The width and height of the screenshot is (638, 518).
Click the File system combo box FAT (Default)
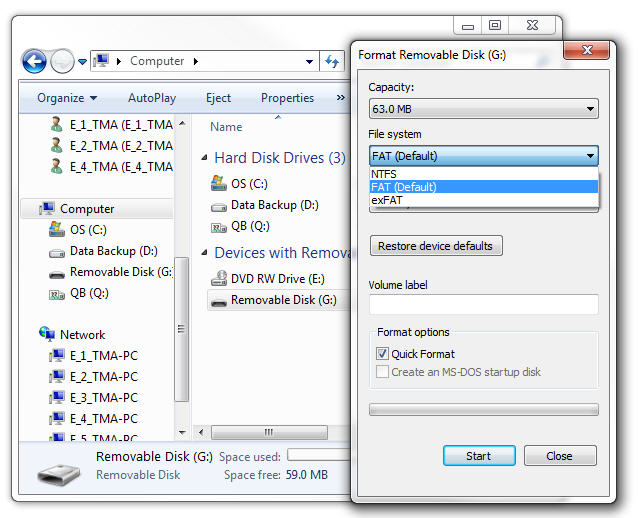pyautogui.click(x=483, y=156)
